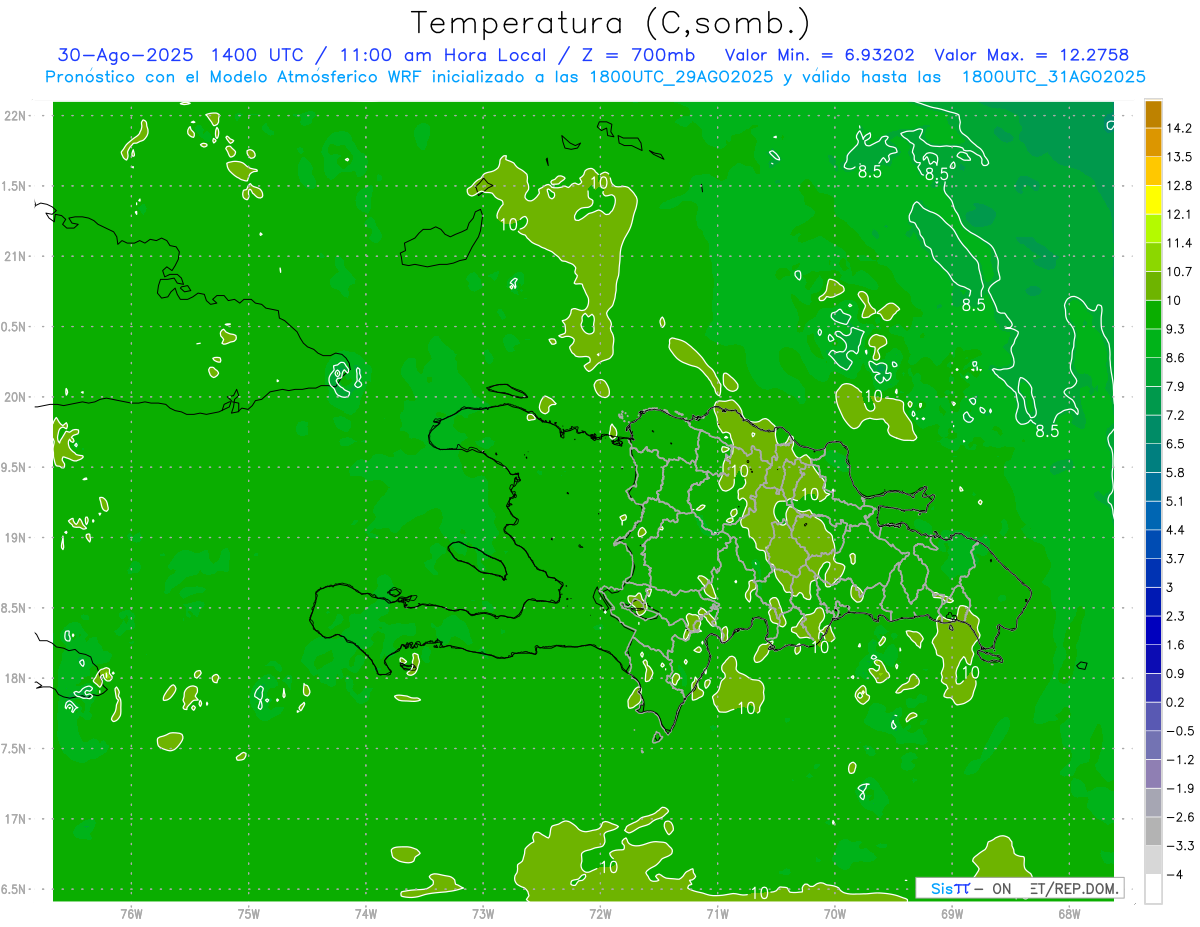This screenshot has height=927, width=1200.
Task: Click the '10.7' color scale value
Action: tap(1178, 272)
